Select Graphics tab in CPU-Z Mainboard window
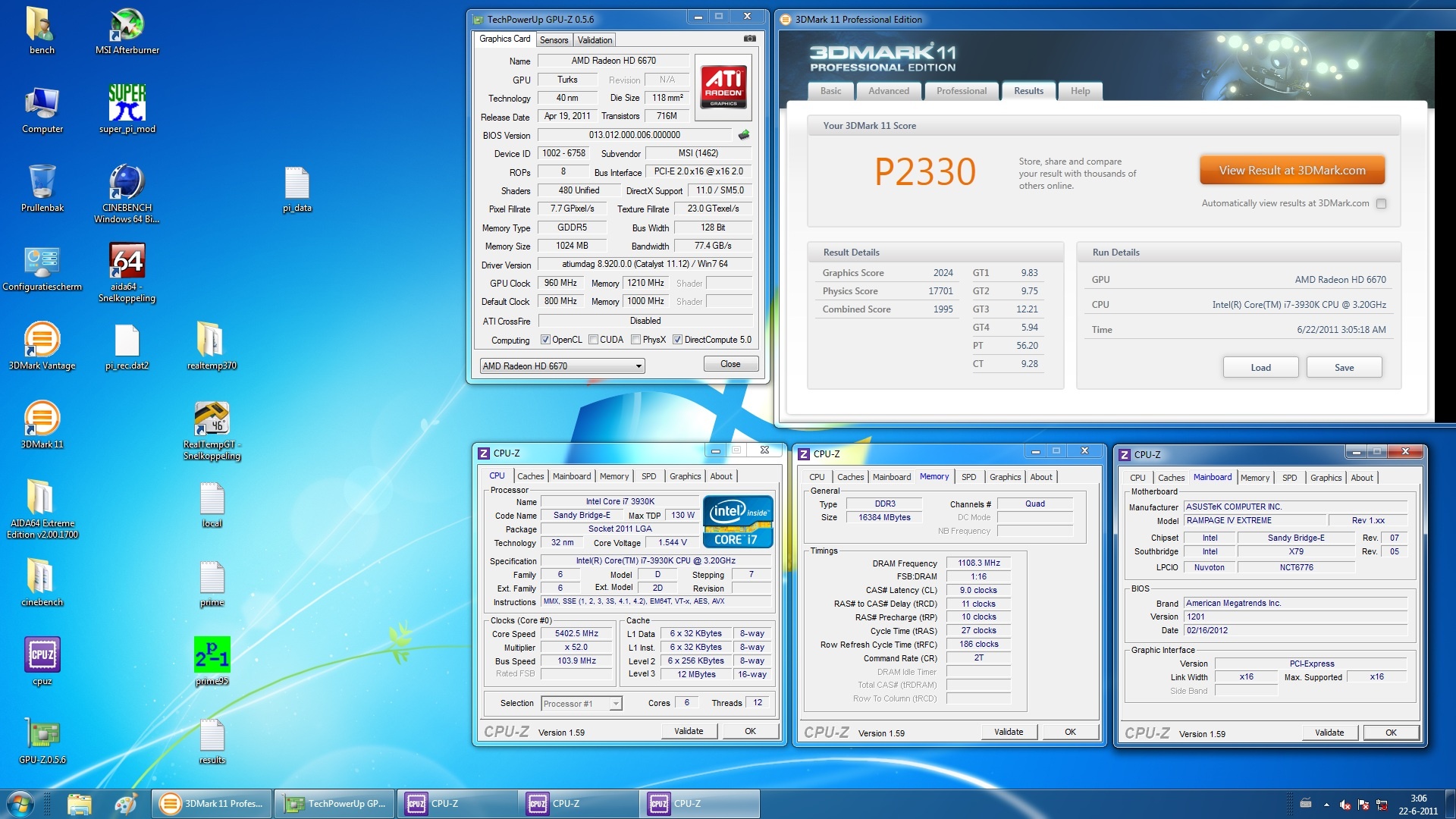The width and height of the screenshot is (1456, 819). (x=1326, y=478)
